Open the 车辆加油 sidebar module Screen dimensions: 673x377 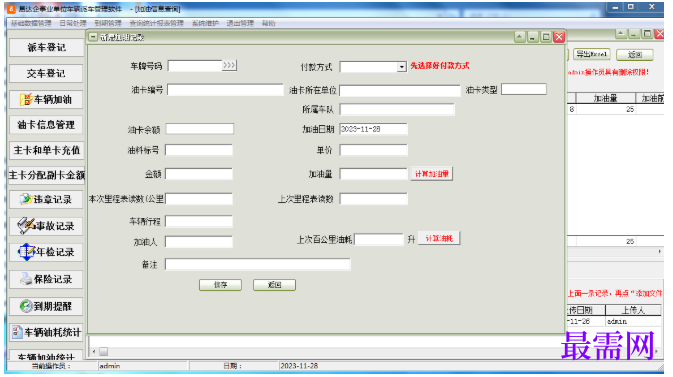46,100
